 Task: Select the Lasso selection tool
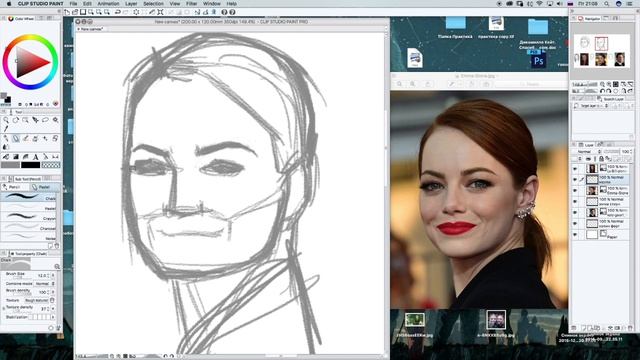point(45,120)
